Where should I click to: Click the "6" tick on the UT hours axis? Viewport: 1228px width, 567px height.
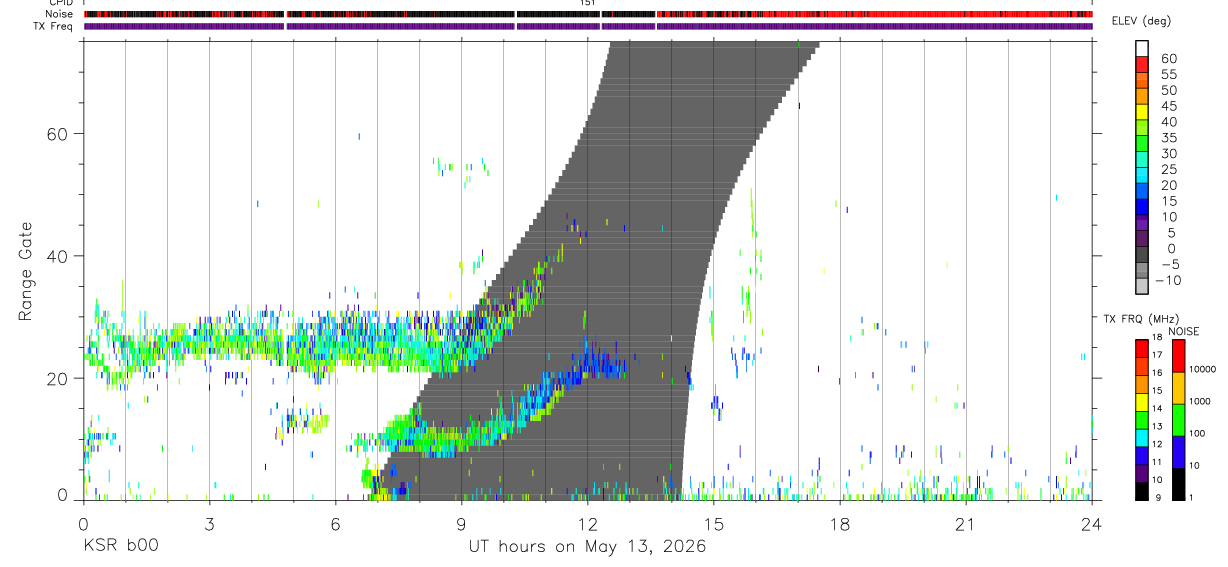coord(335,524)
